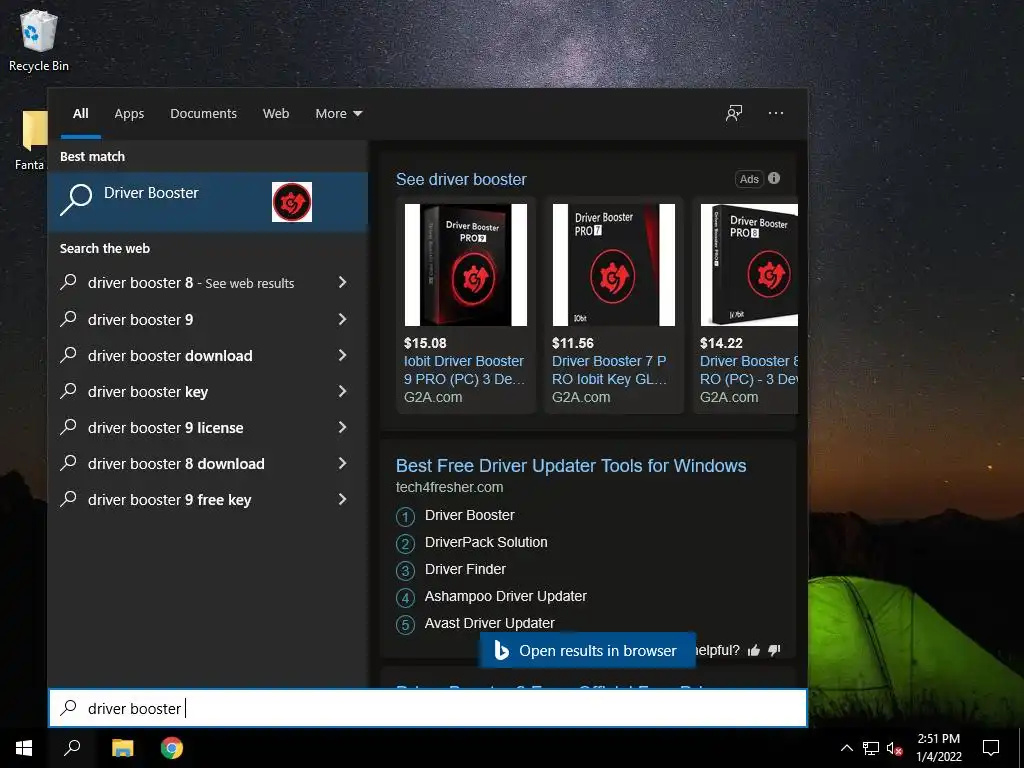This screenshot has height=768, width=1024.
Task: Switch to the Apps tab
Action: pos(129,113)
